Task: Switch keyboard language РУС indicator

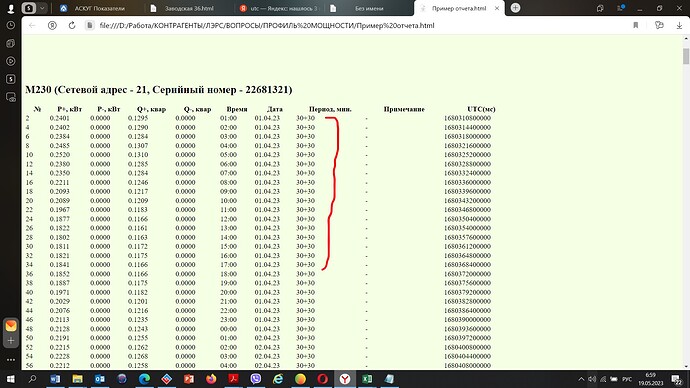Action: [627, 379]
